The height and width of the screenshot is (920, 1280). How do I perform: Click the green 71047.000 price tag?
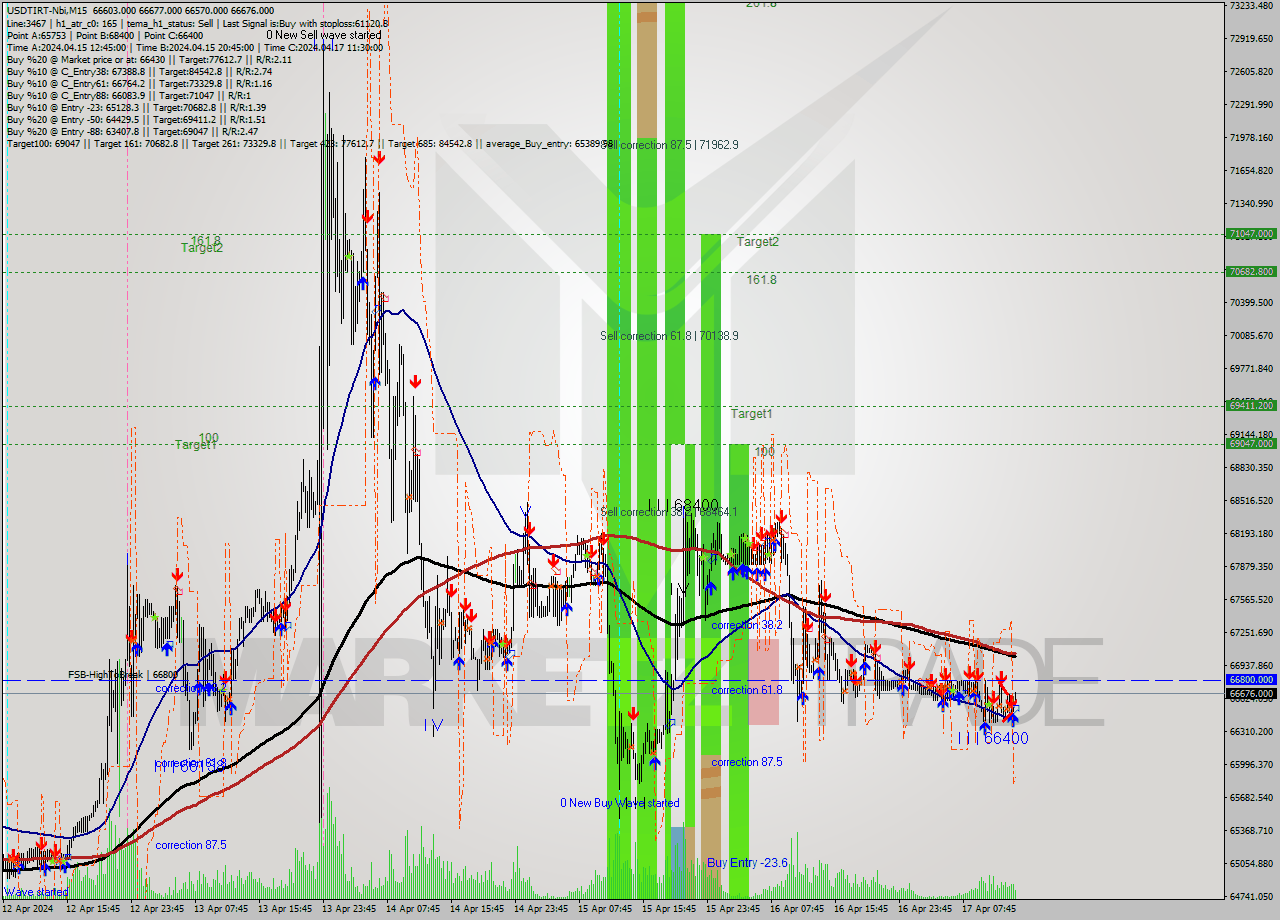[1251, 234]
